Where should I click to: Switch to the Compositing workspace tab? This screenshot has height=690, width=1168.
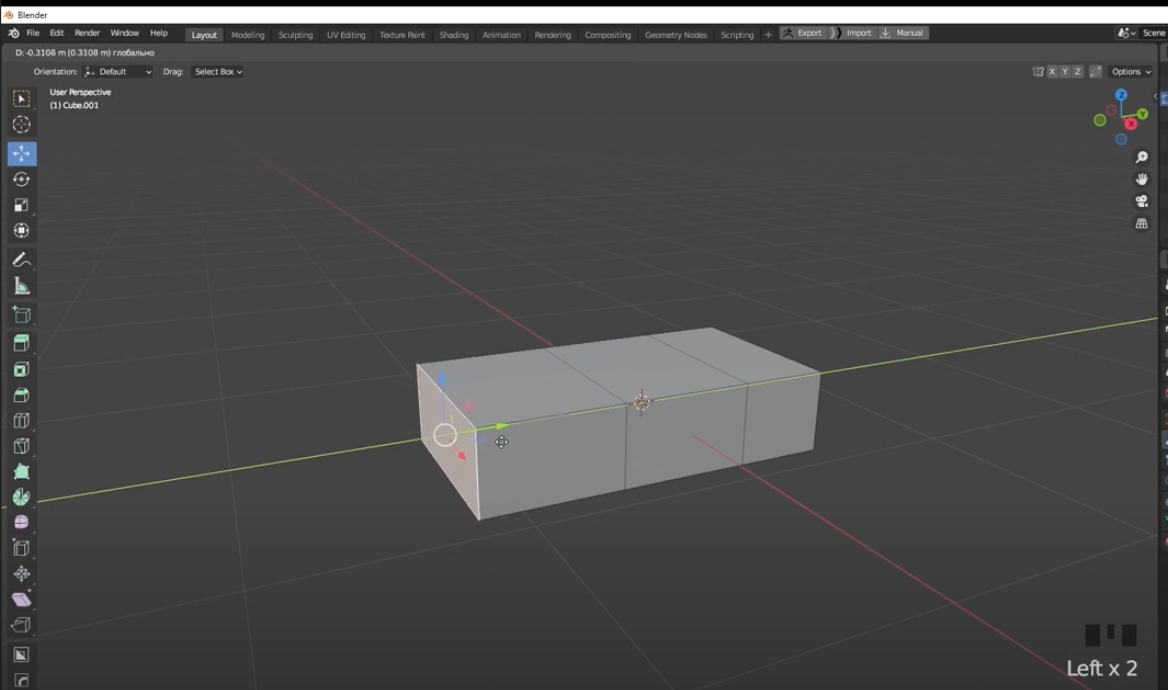tap(608, 35)
